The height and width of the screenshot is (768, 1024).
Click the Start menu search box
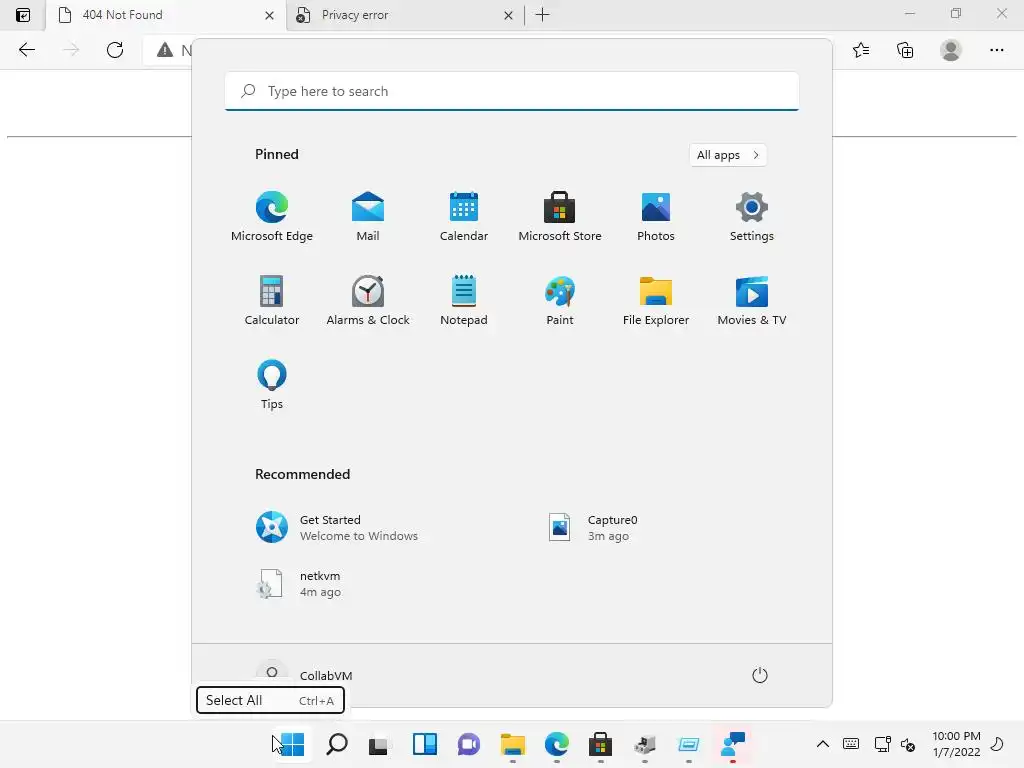(x=511, y=91)
